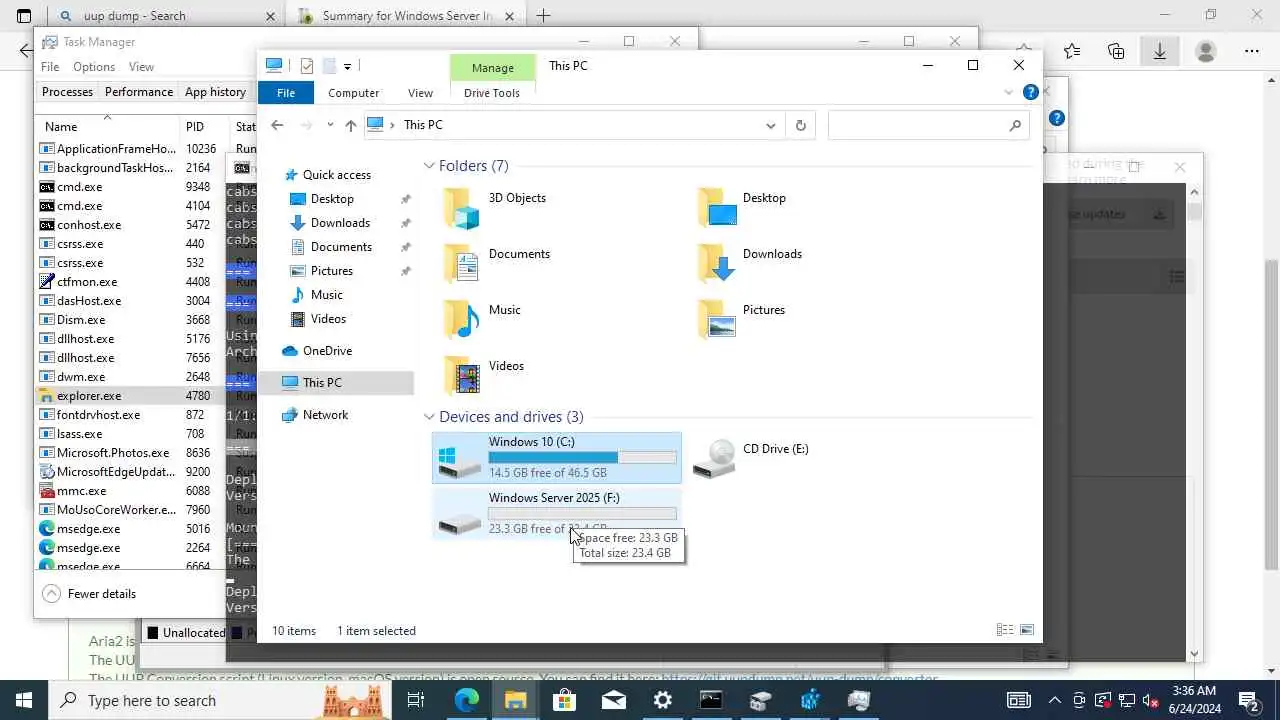The height and width of the screenshot is (720, 1280).
Task: Open Task Manager View menu
Action: point(141,67)
